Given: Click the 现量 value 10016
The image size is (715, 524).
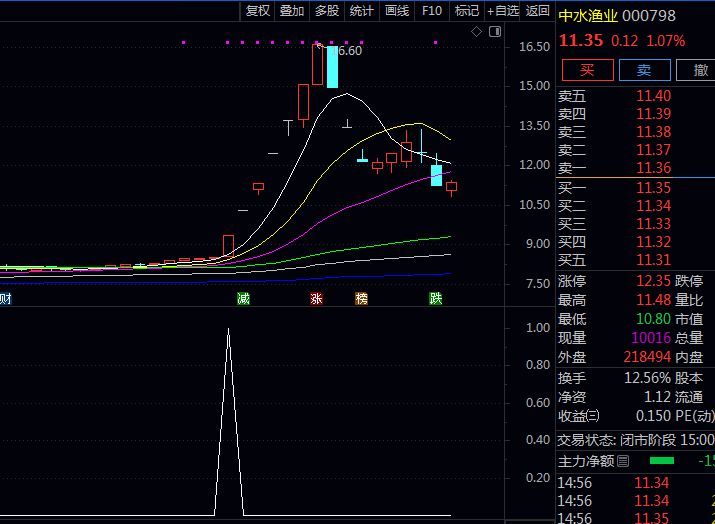Looking at the screenshot, I should tap(651, 338).
